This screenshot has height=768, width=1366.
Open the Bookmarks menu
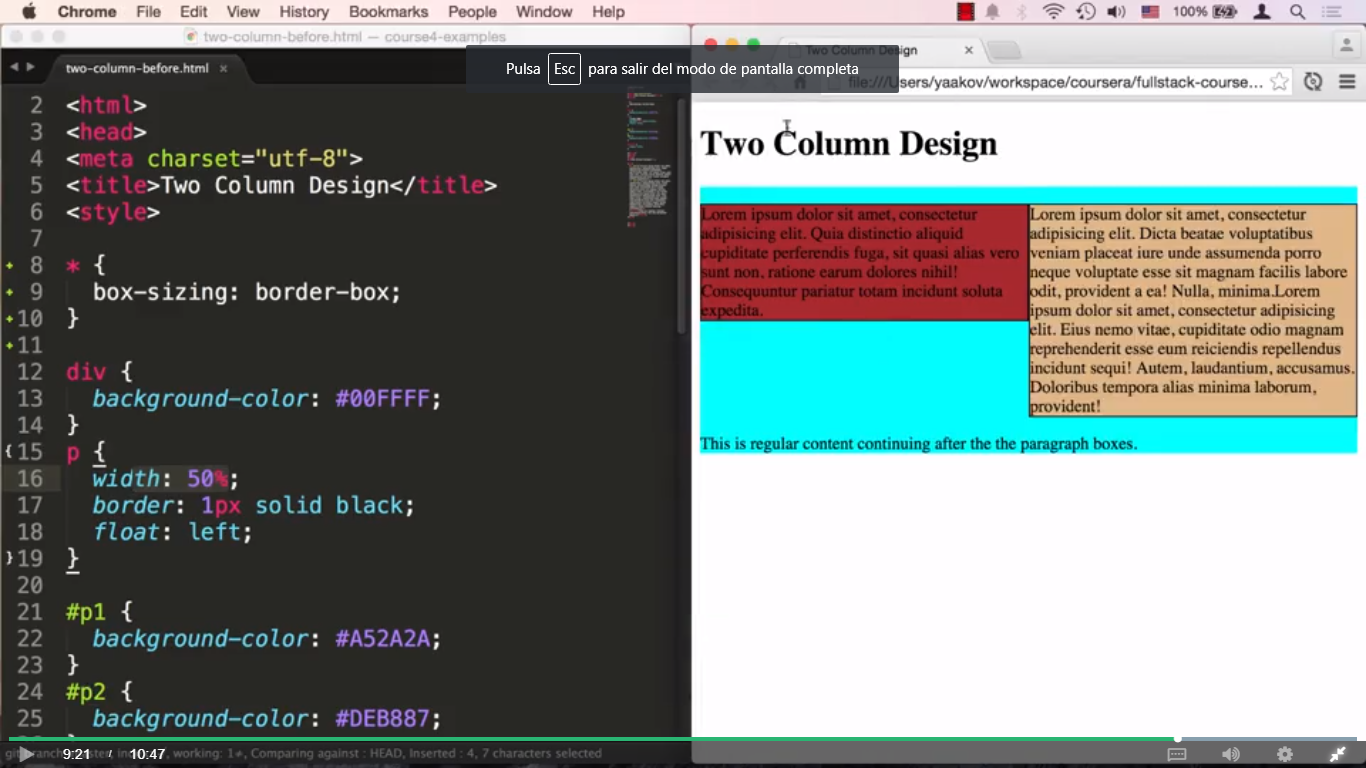(x=389, y=12)
